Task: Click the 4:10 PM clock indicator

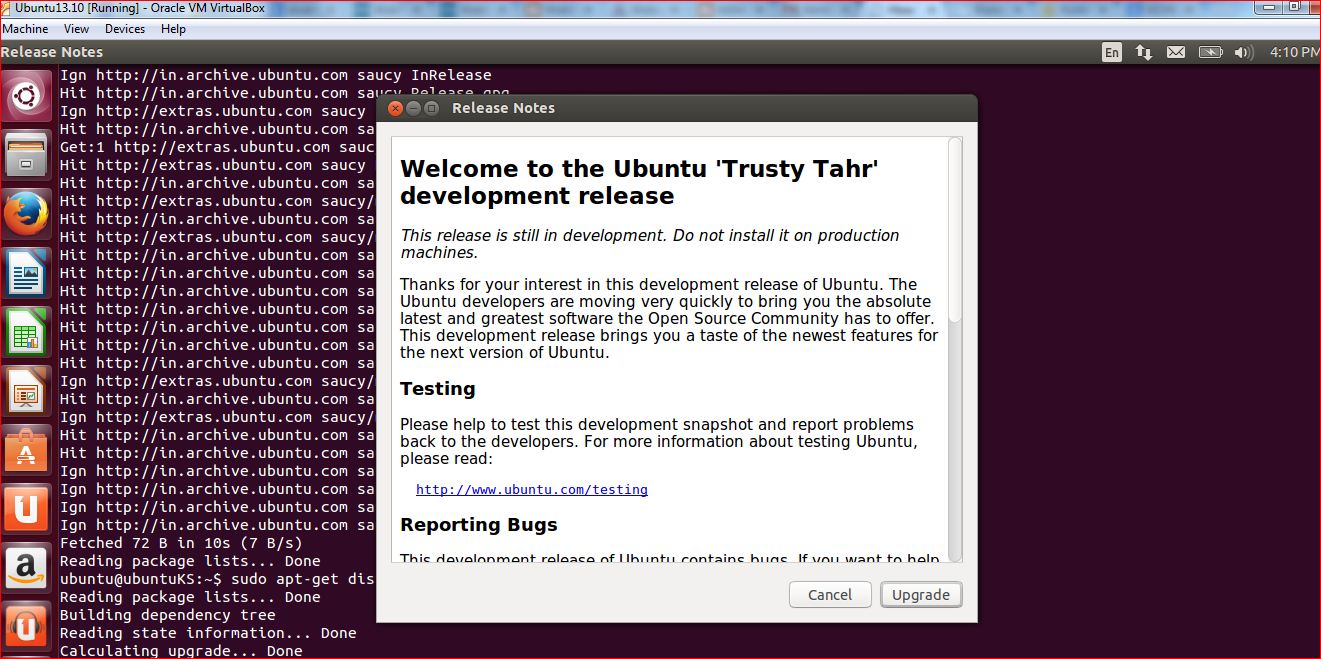Action: [x=1294, y=52]
